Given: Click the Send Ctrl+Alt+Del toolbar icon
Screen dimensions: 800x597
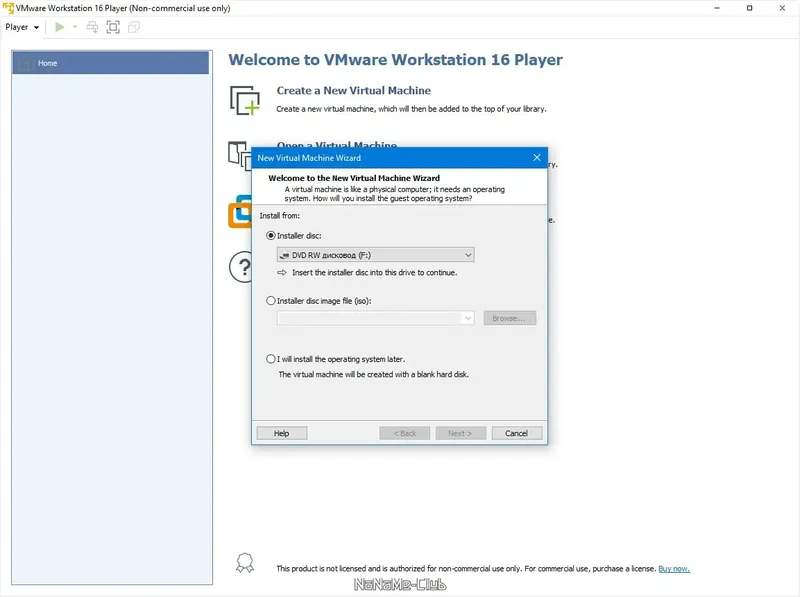Looking at the screenshot, I should 92,27.
